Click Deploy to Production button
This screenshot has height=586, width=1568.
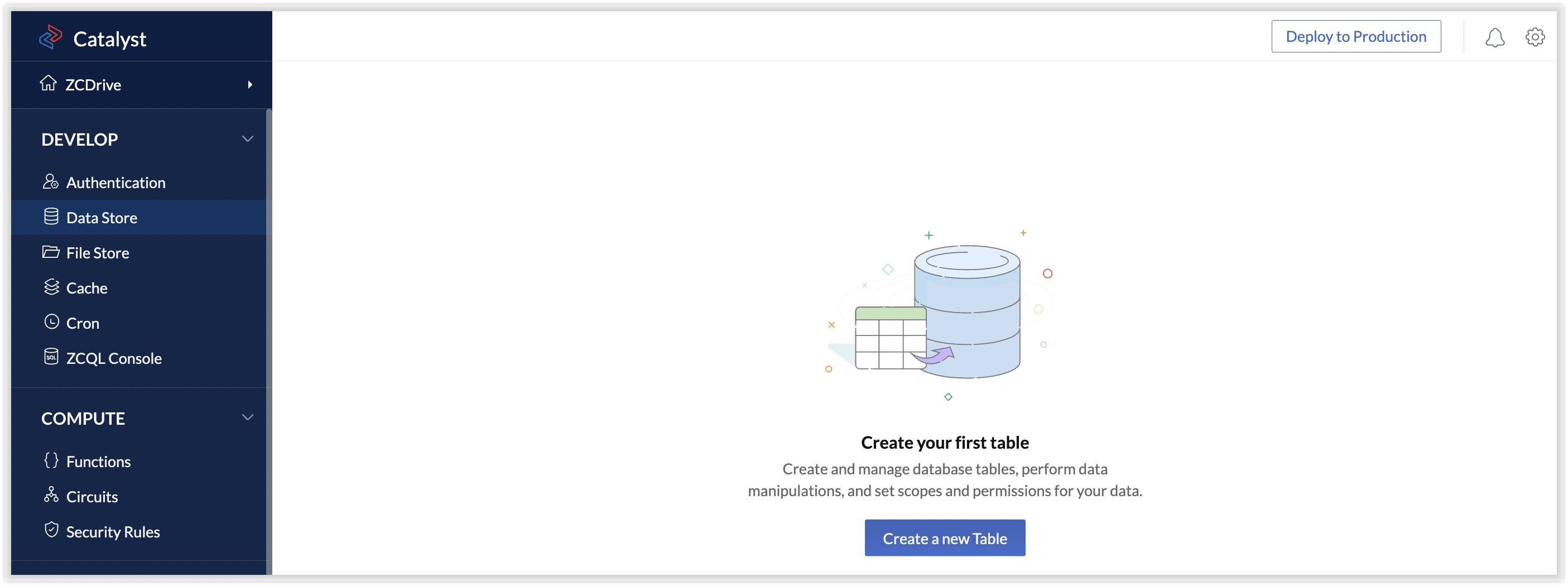point(1355,36)
